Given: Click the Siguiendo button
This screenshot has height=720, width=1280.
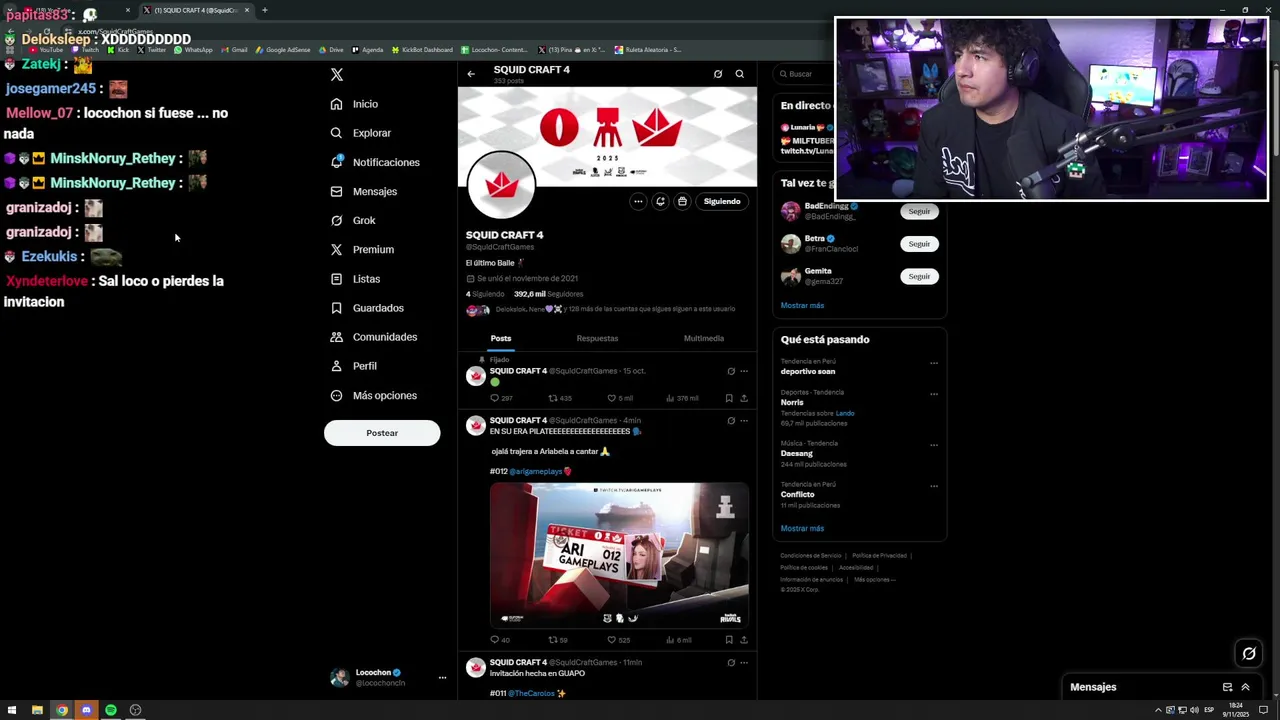Looking at the screenshot, I should tap(722, 201).
